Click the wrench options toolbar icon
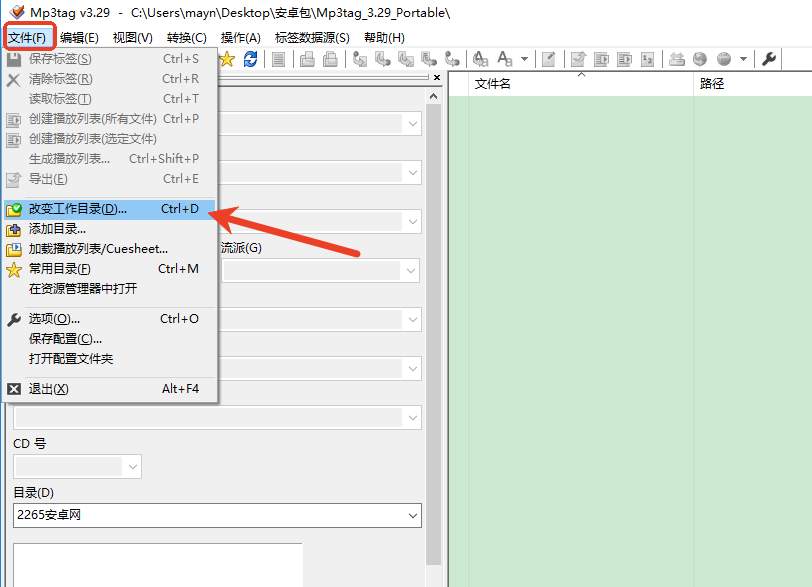The height and width of the screenshot is (587, 812). (769, 60)
